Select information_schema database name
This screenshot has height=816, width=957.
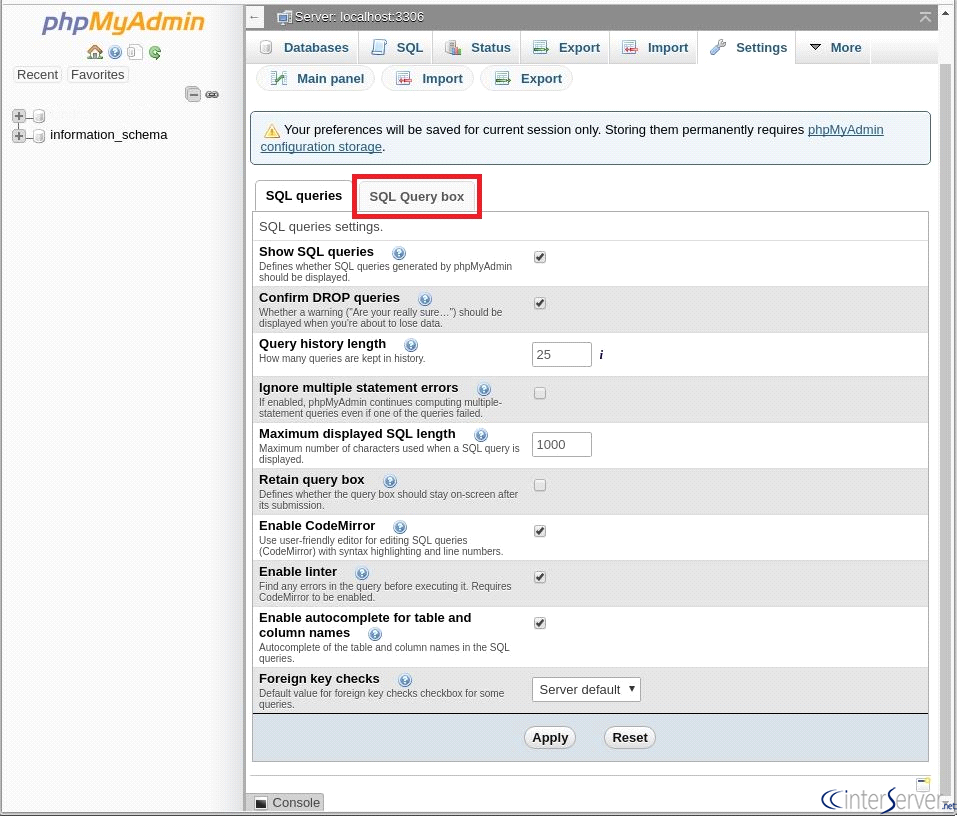pyautogui.click(x=109, y=135)
